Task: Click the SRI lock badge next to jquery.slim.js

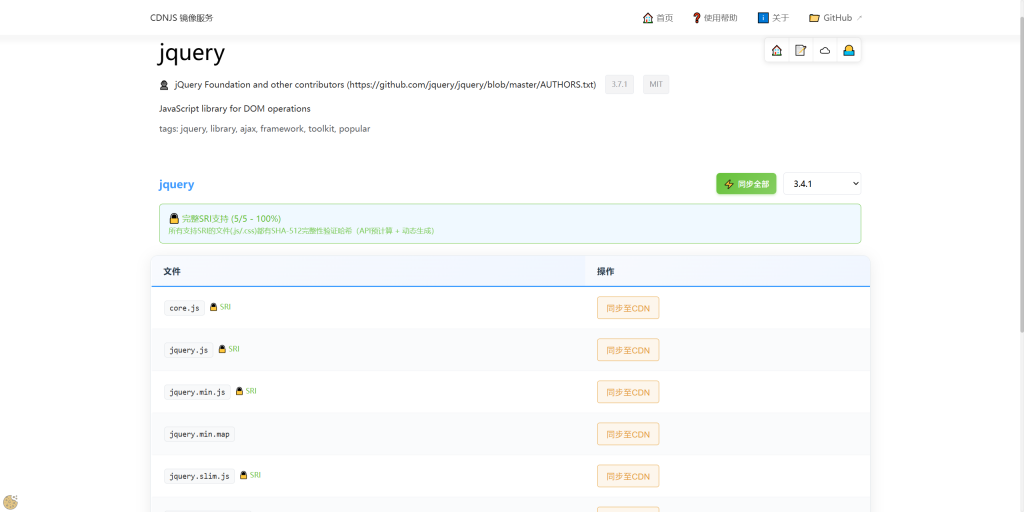Action: point(250,475)
